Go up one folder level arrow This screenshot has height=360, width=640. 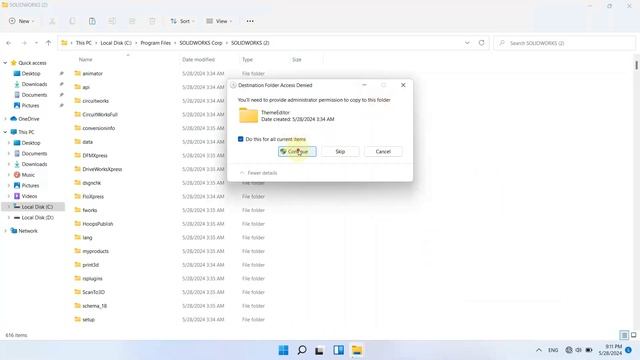49,43
